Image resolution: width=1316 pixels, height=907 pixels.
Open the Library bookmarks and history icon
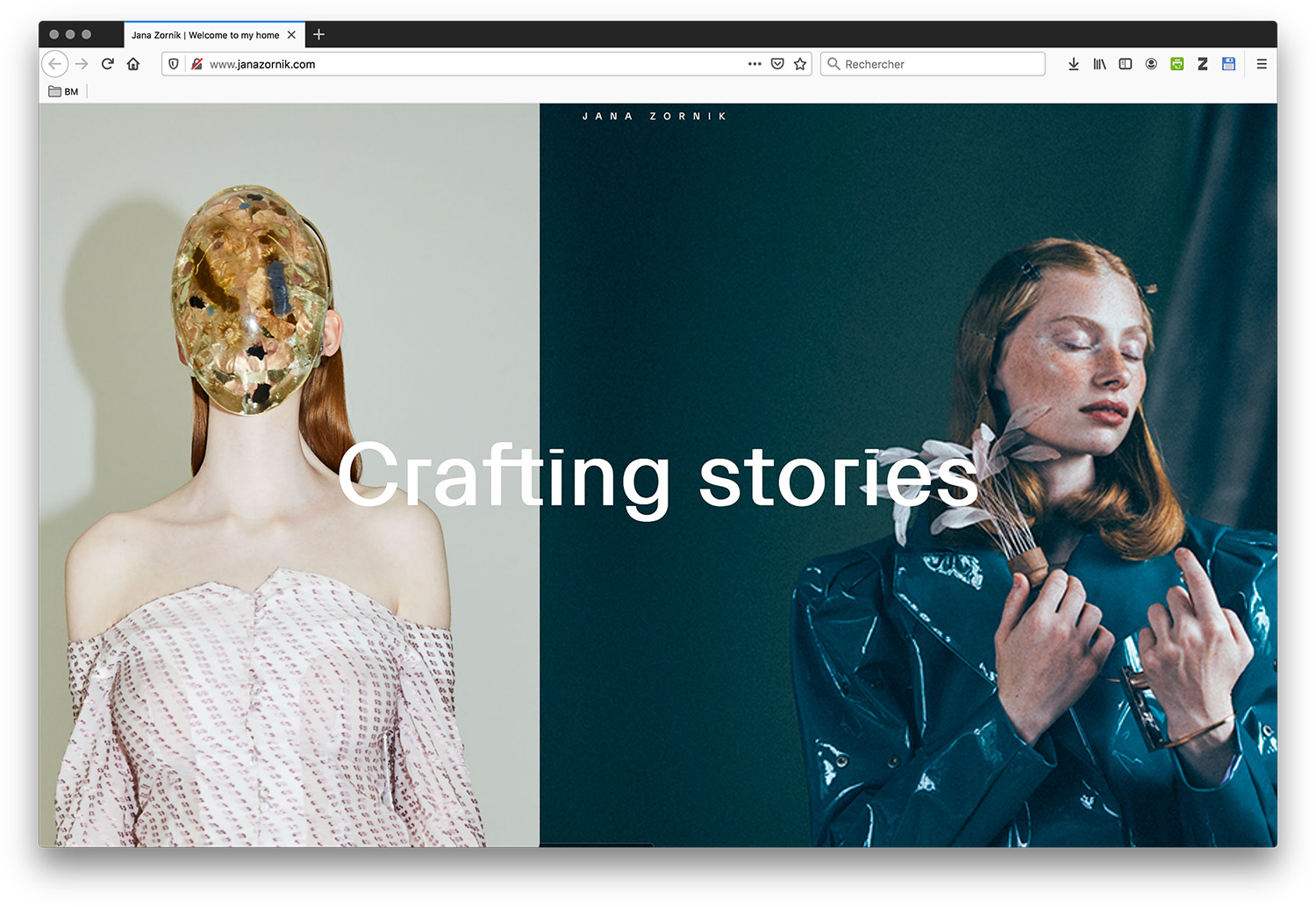tap(1099, 64)
